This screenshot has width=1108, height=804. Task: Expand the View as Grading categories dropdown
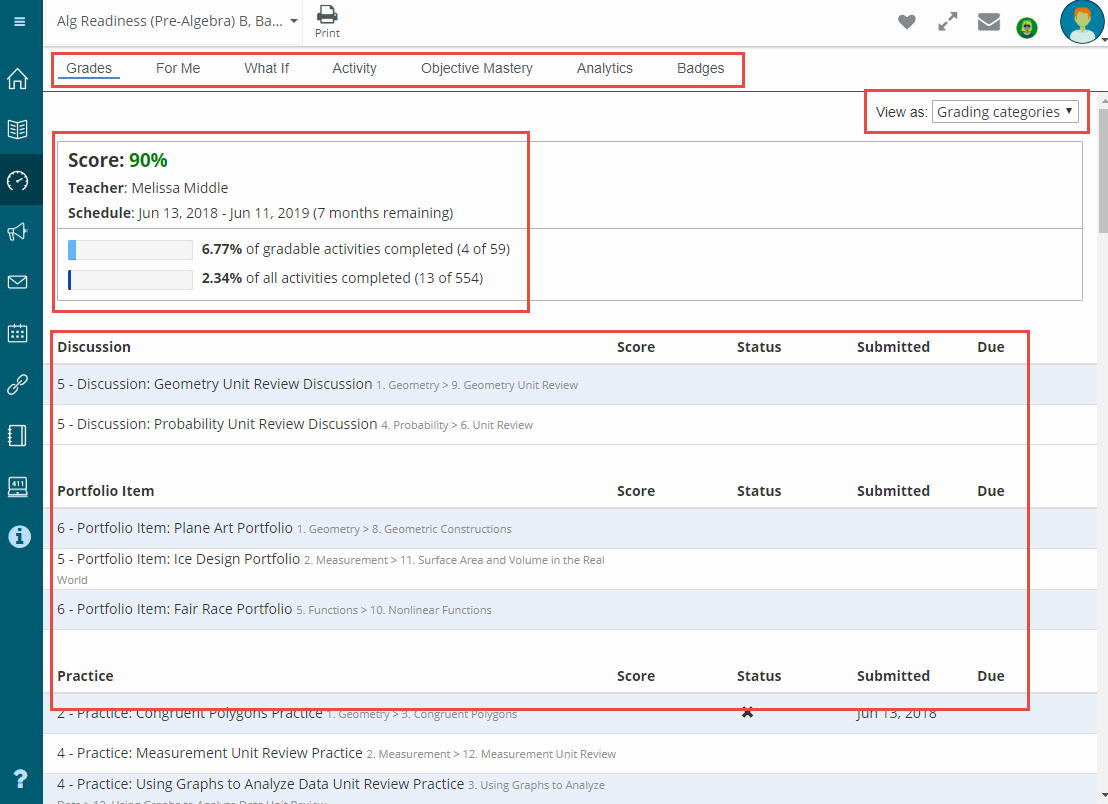[1005, 112]
